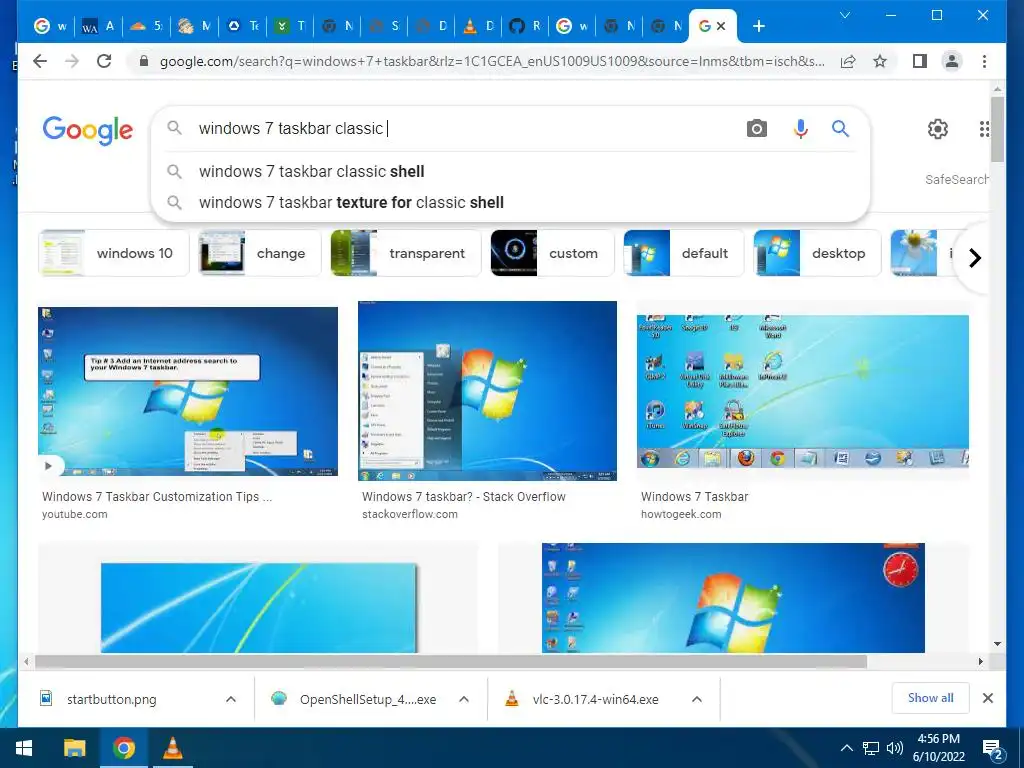This screenshot has height=768, width=1024.
Task: Open howtogeek Windows 7 Taskbar image
Action: (x=803, y=392)
